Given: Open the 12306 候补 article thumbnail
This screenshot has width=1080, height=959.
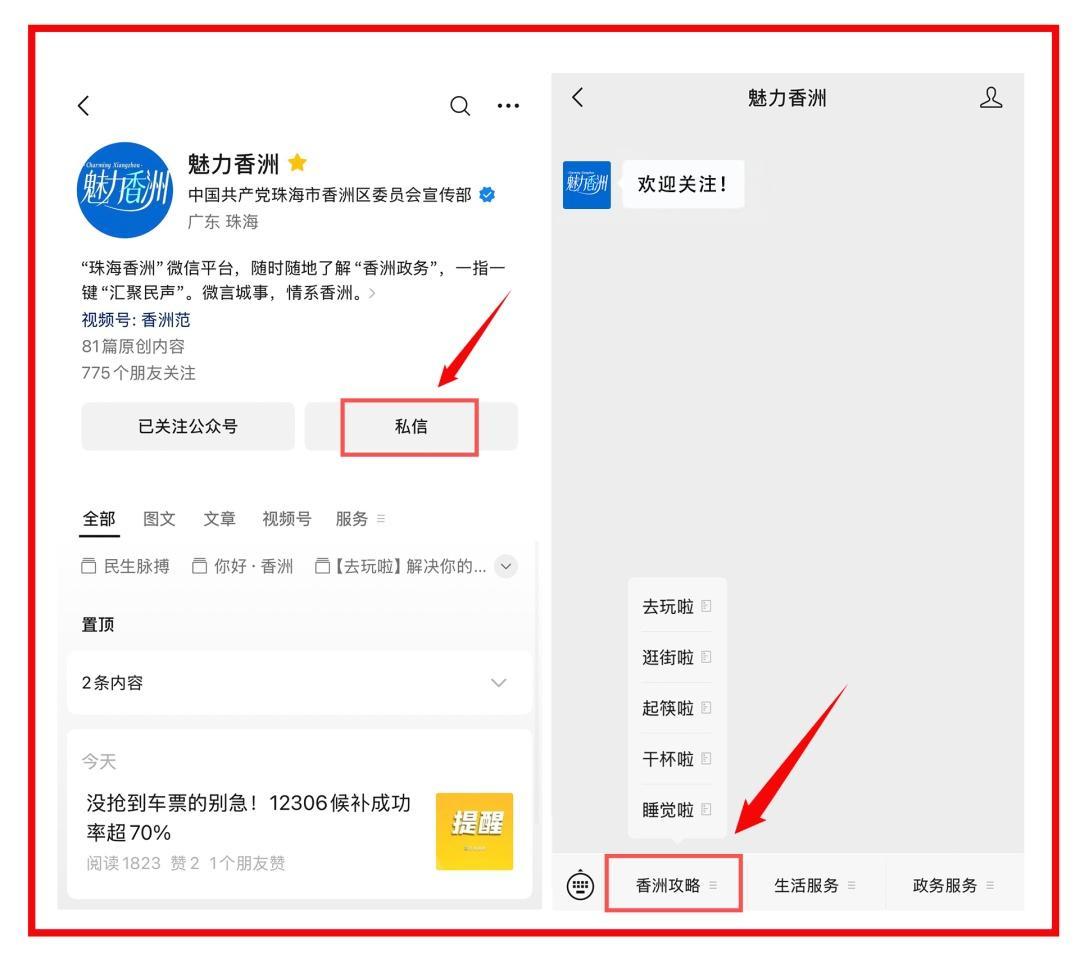Looking at the screenshot, I should click(474, 831).
